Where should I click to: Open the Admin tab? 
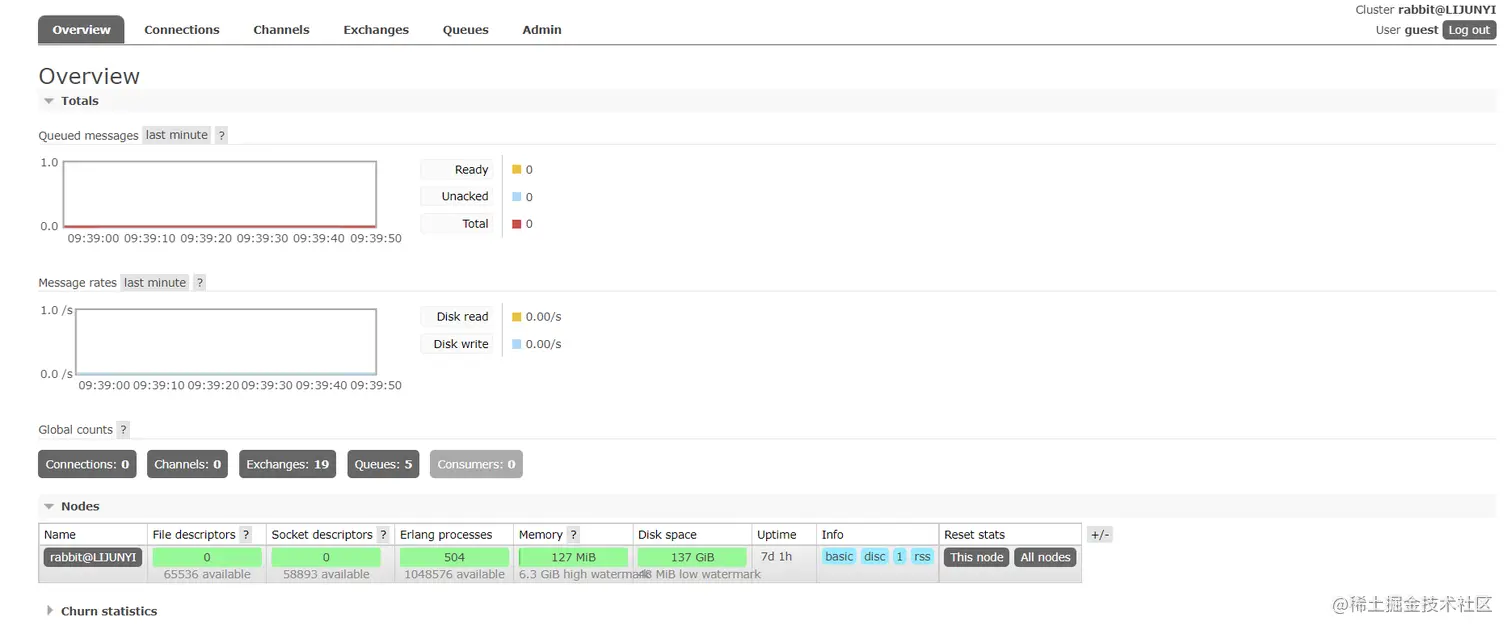point(542,30)
